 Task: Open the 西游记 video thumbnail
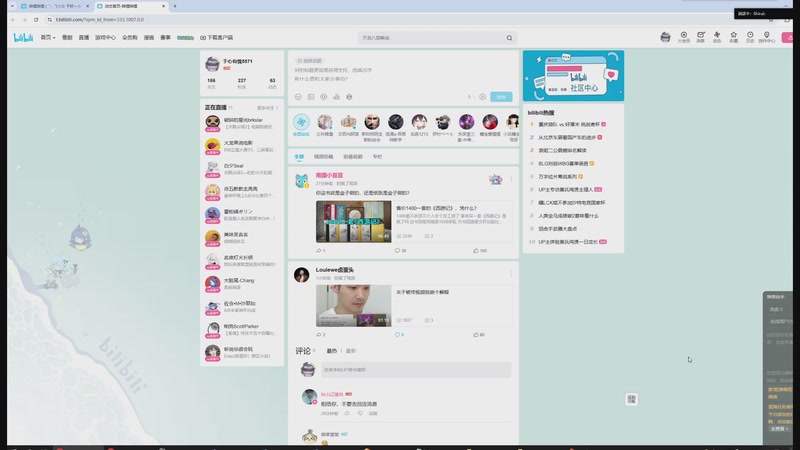[354, 221]
